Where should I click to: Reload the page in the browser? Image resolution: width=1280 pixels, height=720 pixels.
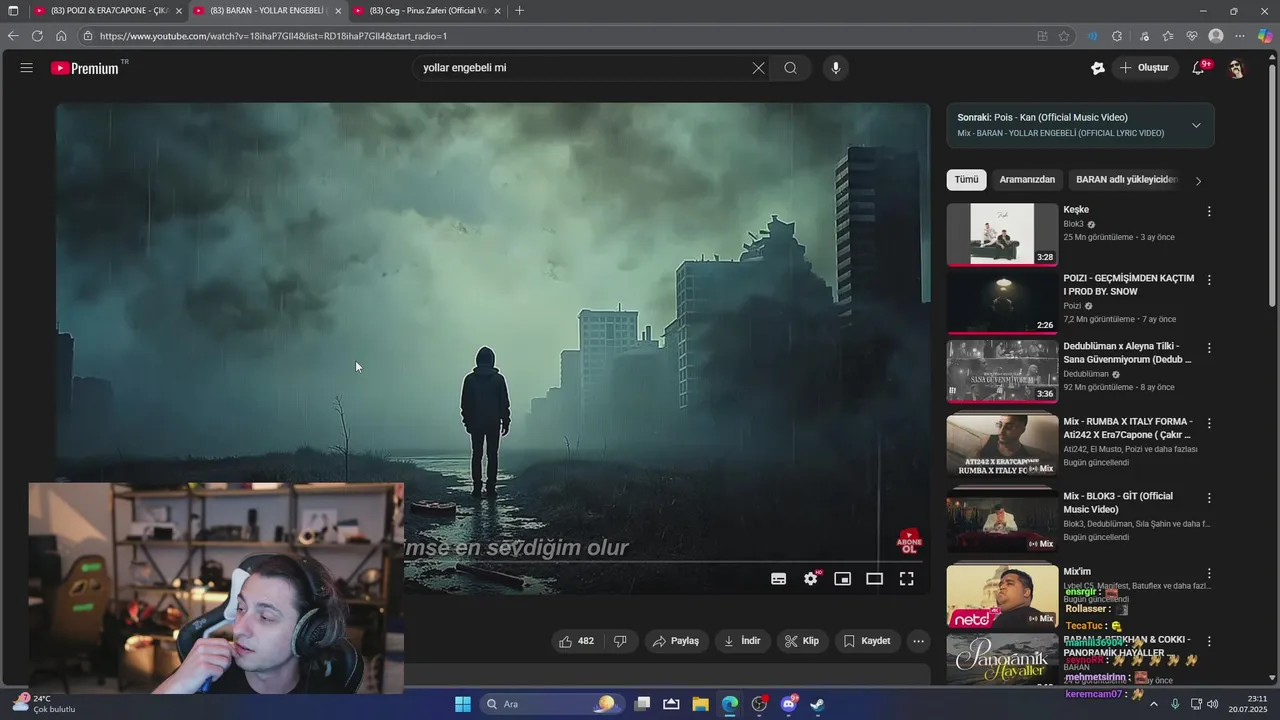point(37,36)
